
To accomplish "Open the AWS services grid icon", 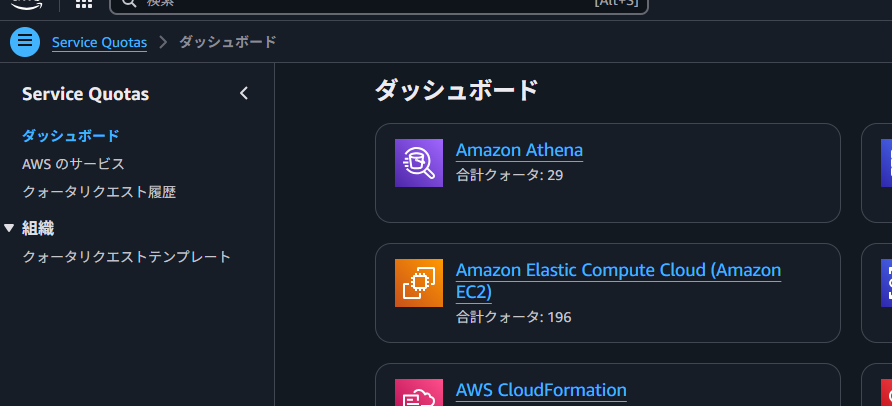I will point(84,3).
